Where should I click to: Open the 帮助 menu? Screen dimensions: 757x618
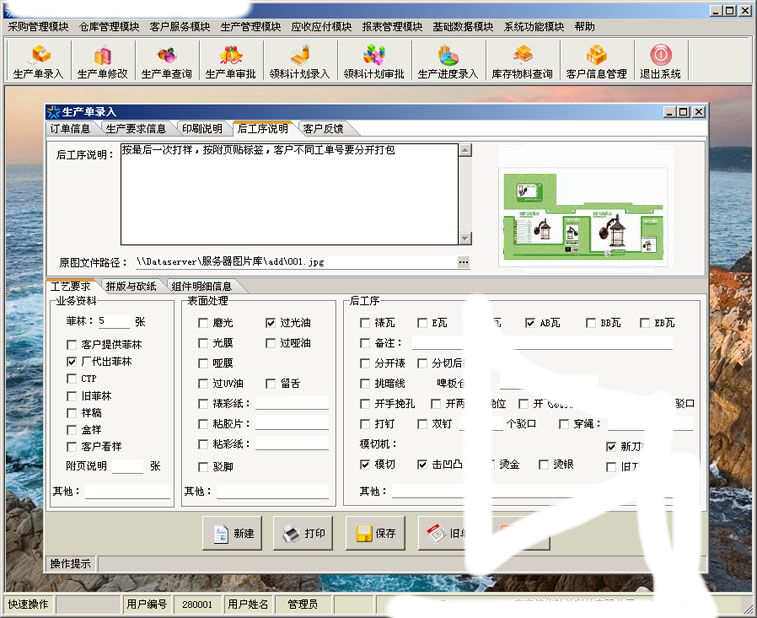click(584, 27)
